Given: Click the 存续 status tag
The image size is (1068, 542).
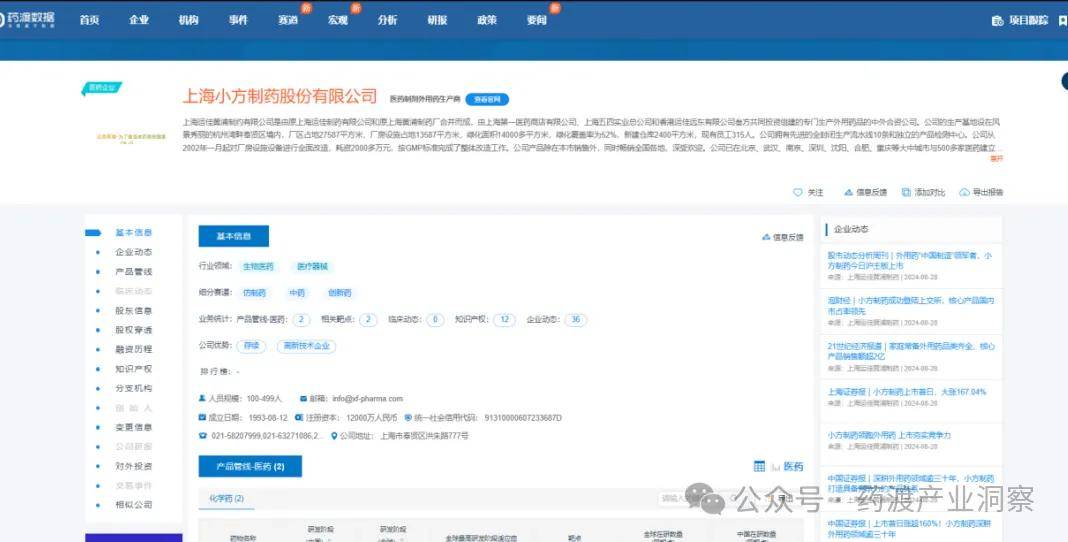Looking at the screenshot, I should pyautogui.click(x=251, y=346).
